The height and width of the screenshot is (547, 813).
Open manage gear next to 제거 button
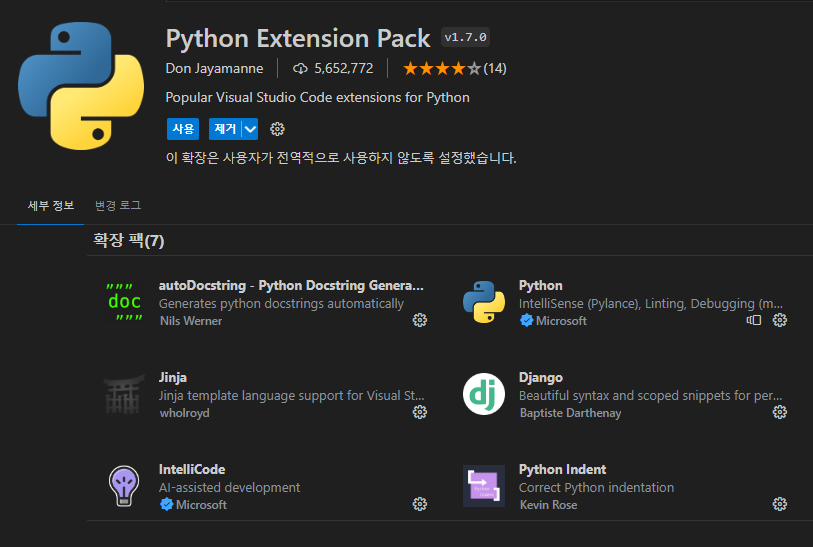coord(277,129)
